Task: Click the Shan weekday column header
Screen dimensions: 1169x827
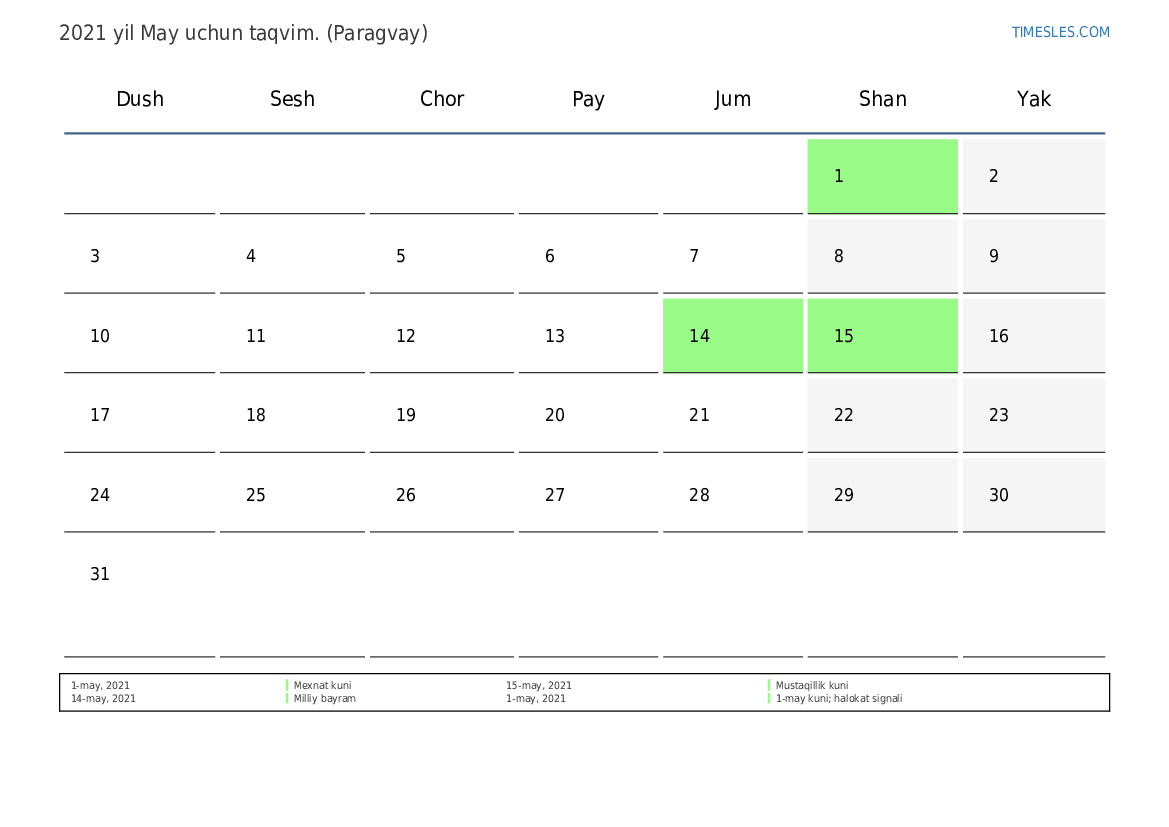Action: click(x=882, y=99)
